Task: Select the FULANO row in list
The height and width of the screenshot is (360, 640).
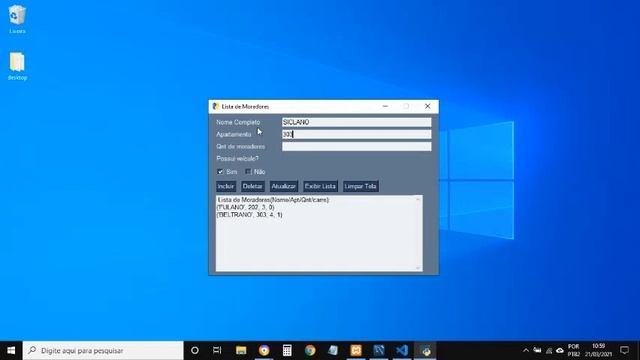Action: click(245, 207)
